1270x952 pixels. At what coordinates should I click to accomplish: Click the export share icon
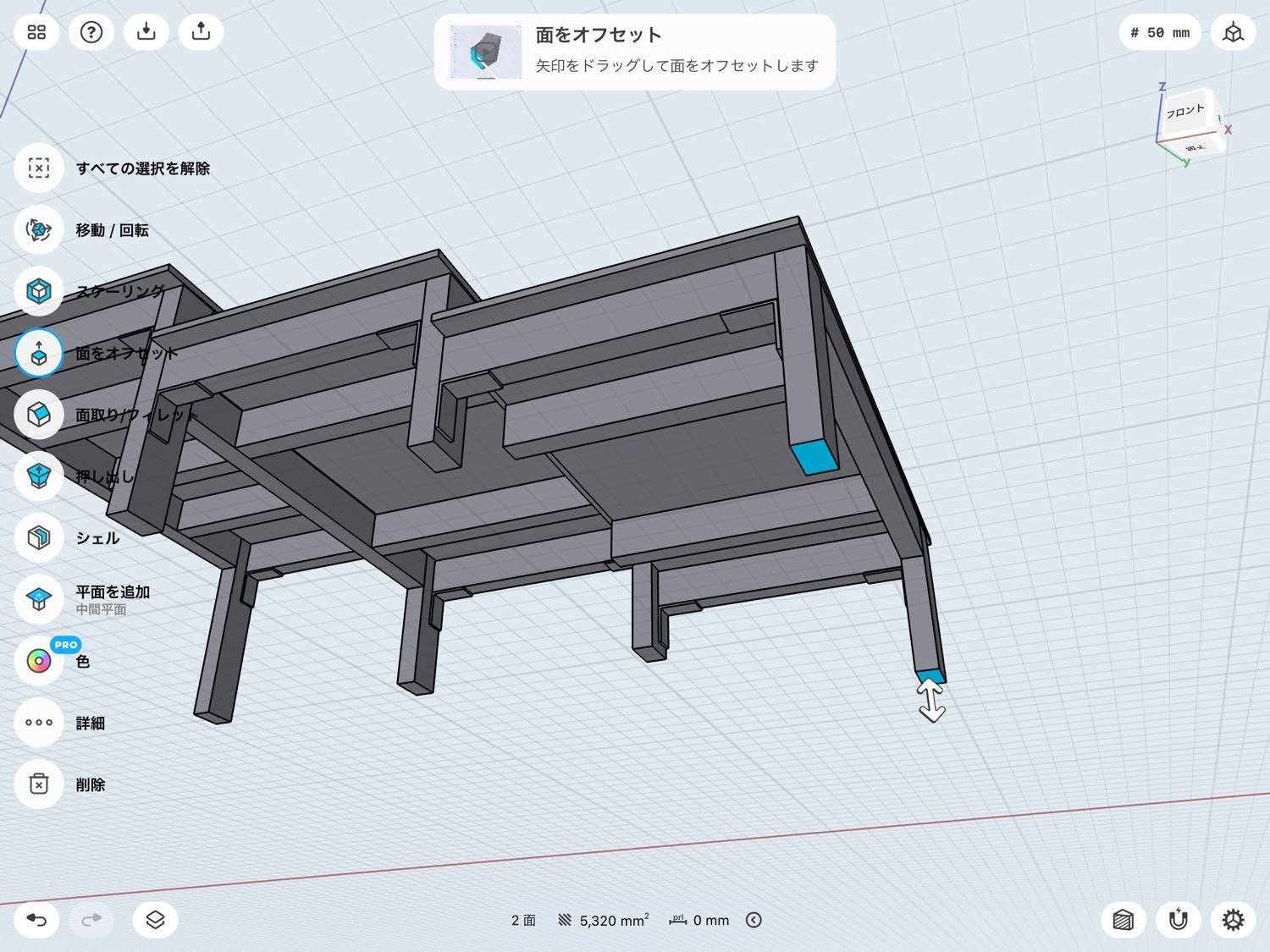tap(201, 32)
